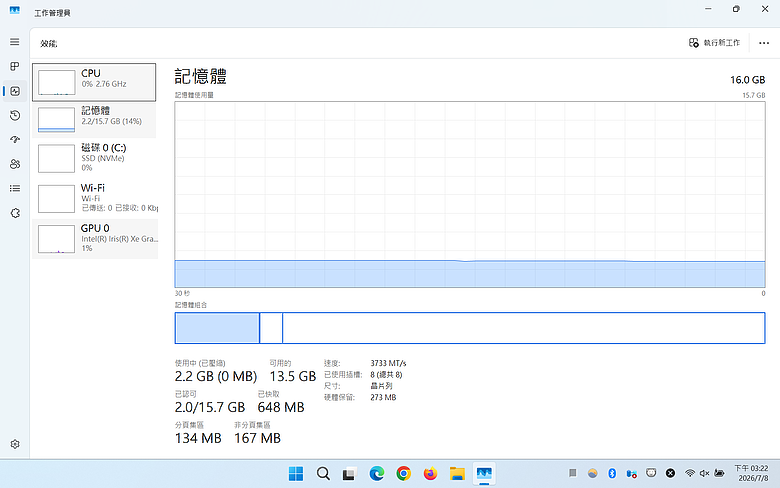Open Task View on the taskbar
This screenshot has height=488, width=780.
[x=349, y=474]
